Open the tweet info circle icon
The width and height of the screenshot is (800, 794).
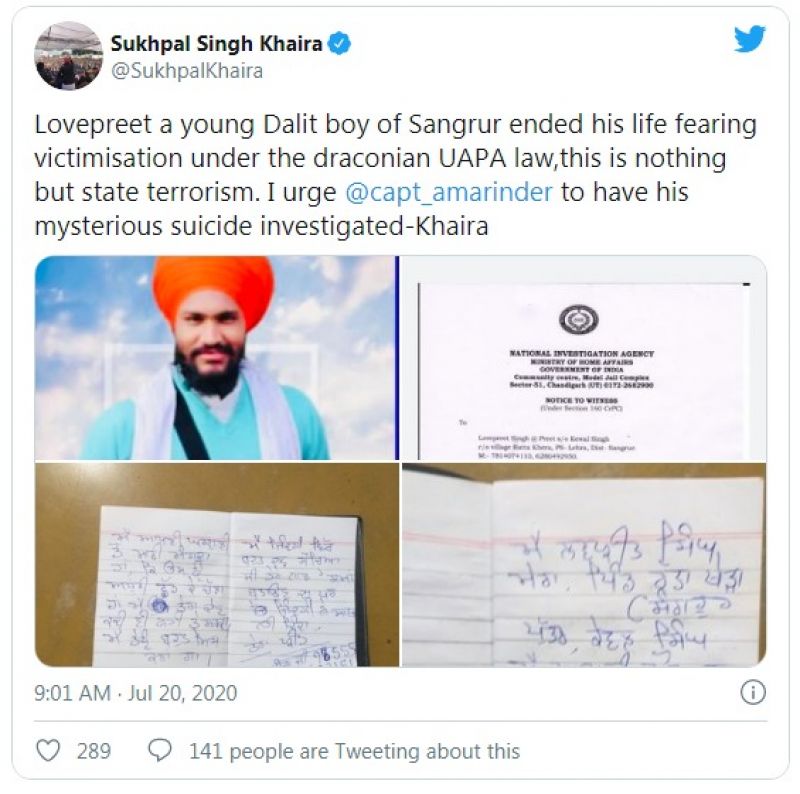(x=753, y=693)
